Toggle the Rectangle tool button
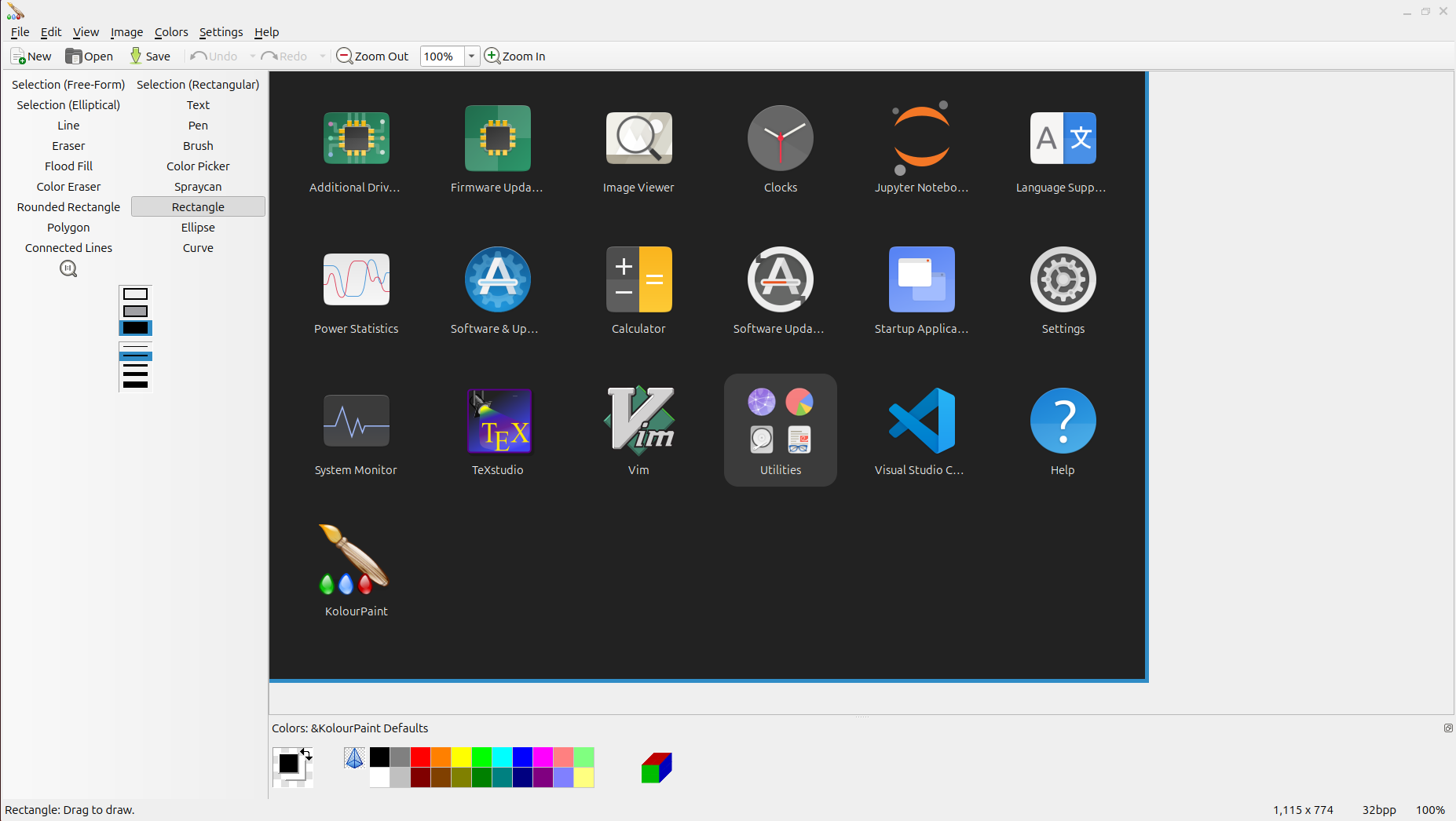Image resolution: width=1456 pixels, height=821 pixels. (198, 207)
